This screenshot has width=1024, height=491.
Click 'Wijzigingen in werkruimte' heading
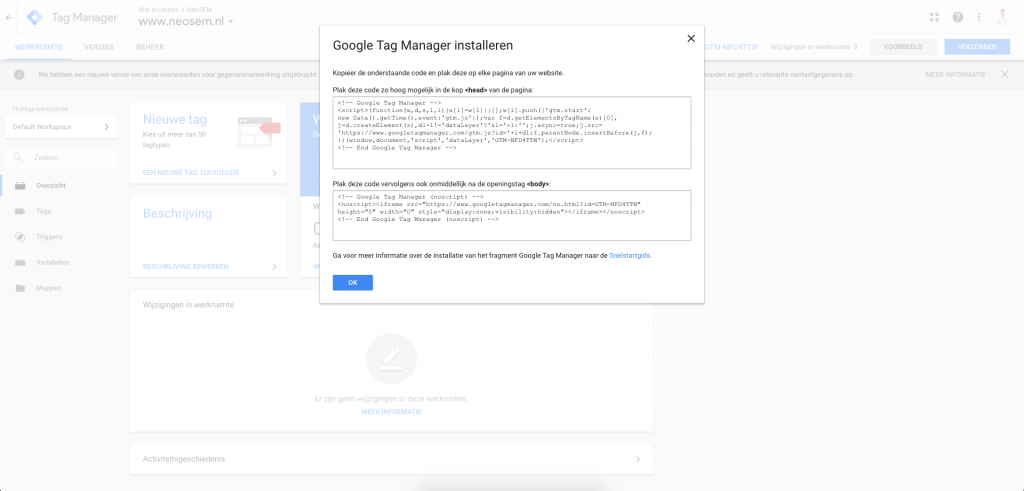[188, 305]
